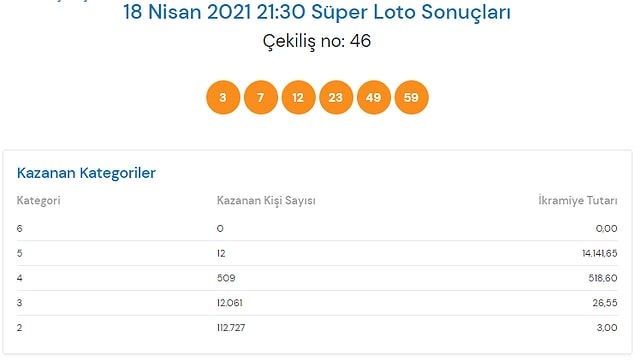Image resolution: width=635 pixels, height=360 pixels.
Task: Click the orange ball numbered 59
Action: pyautogui.click(x=411, y=98)
